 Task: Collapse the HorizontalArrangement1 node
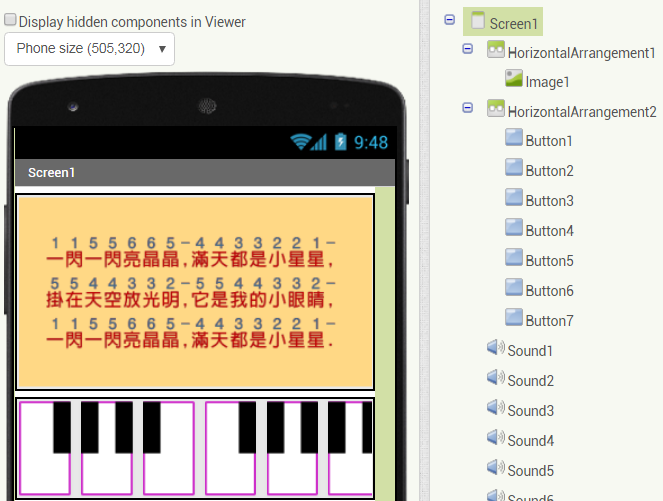pos(467,49)
